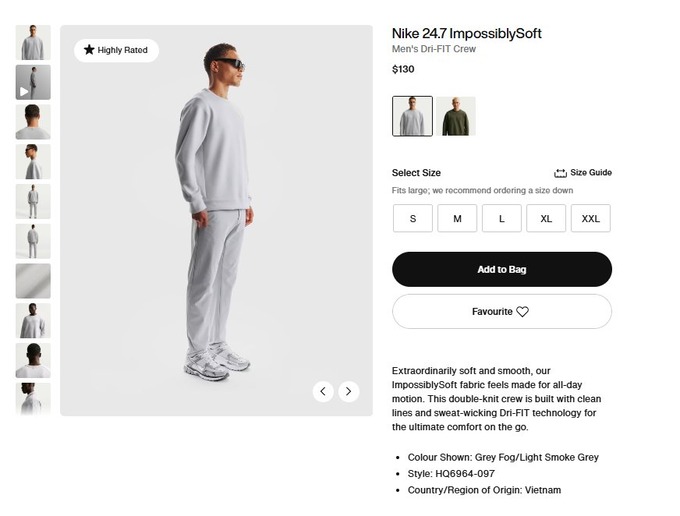Open the Size Guide link
The height and width of the screenshot is (516, 680).
(x=583, y=173)
